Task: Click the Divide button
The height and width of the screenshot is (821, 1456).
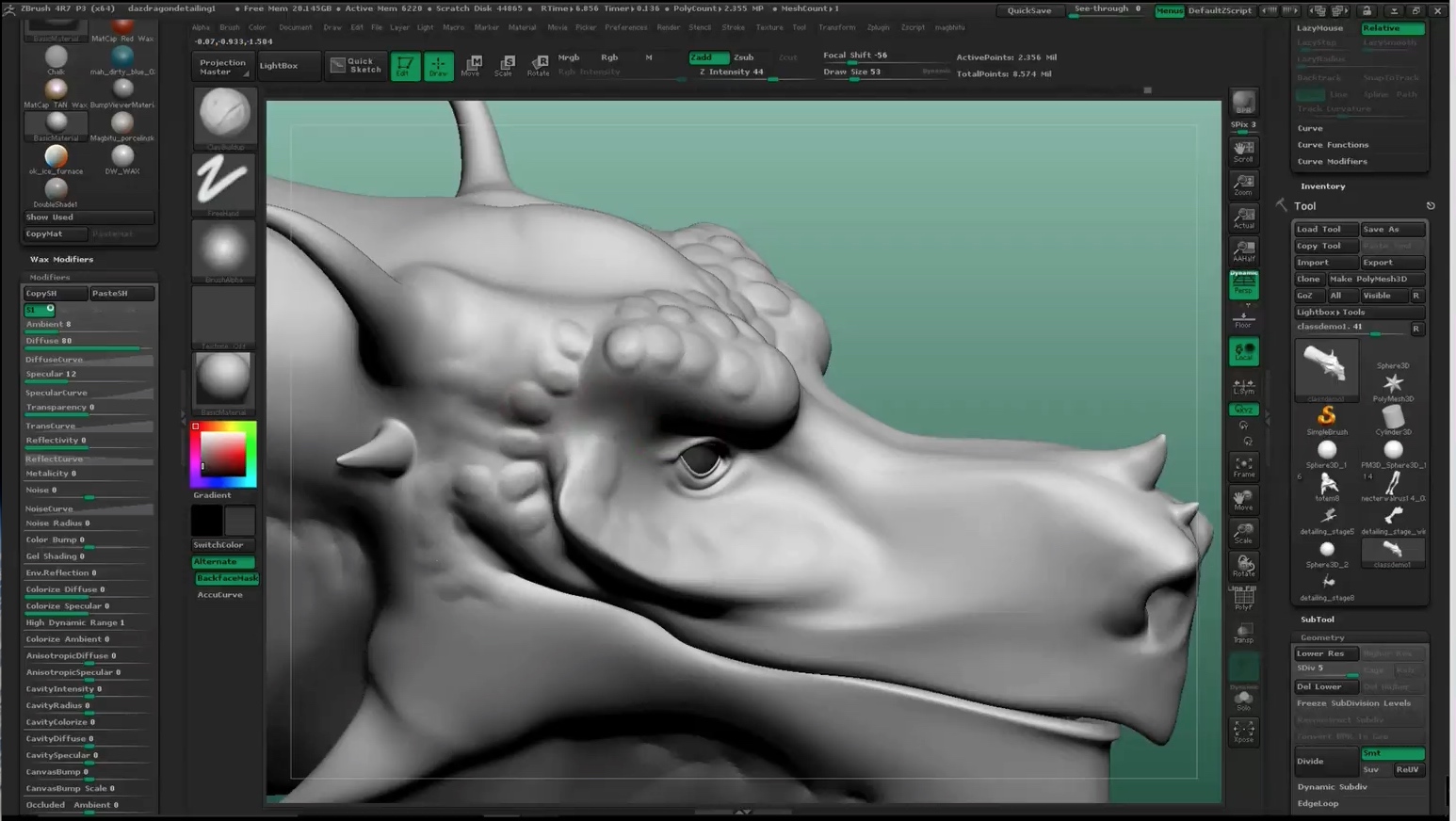Action: 1326,762
